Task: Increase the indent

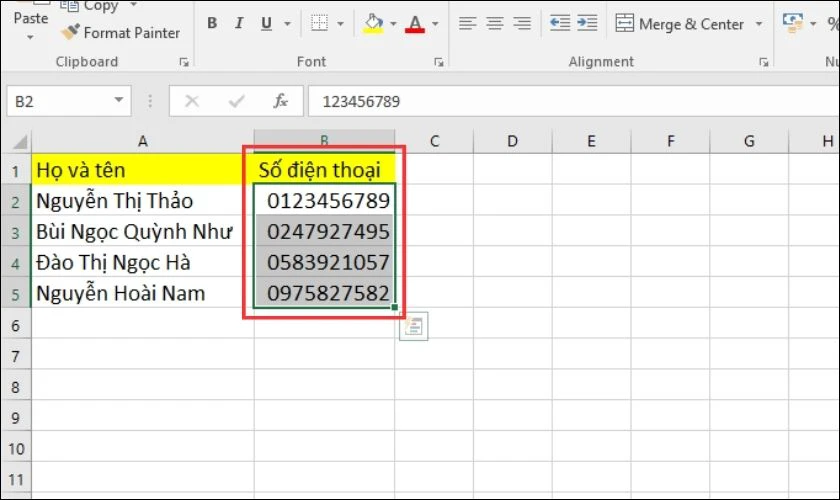Action: [587, 23]
